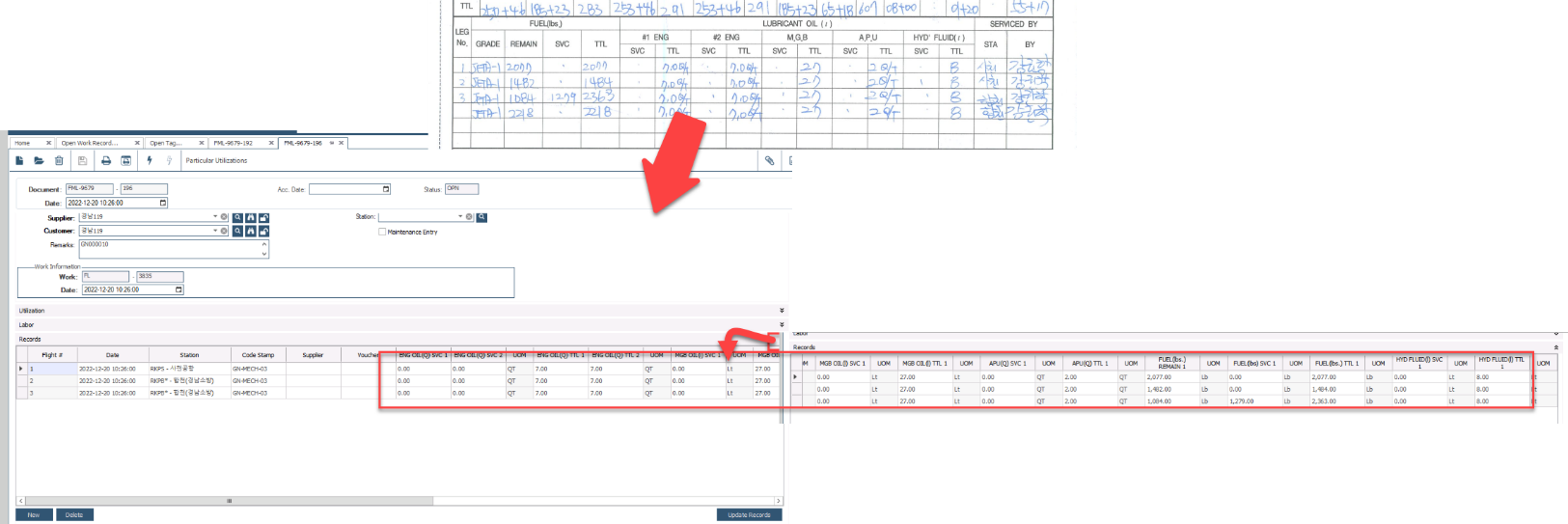Click the Customer binoculars find icon
Screen dimensions: 1568x524
(251, 232)
